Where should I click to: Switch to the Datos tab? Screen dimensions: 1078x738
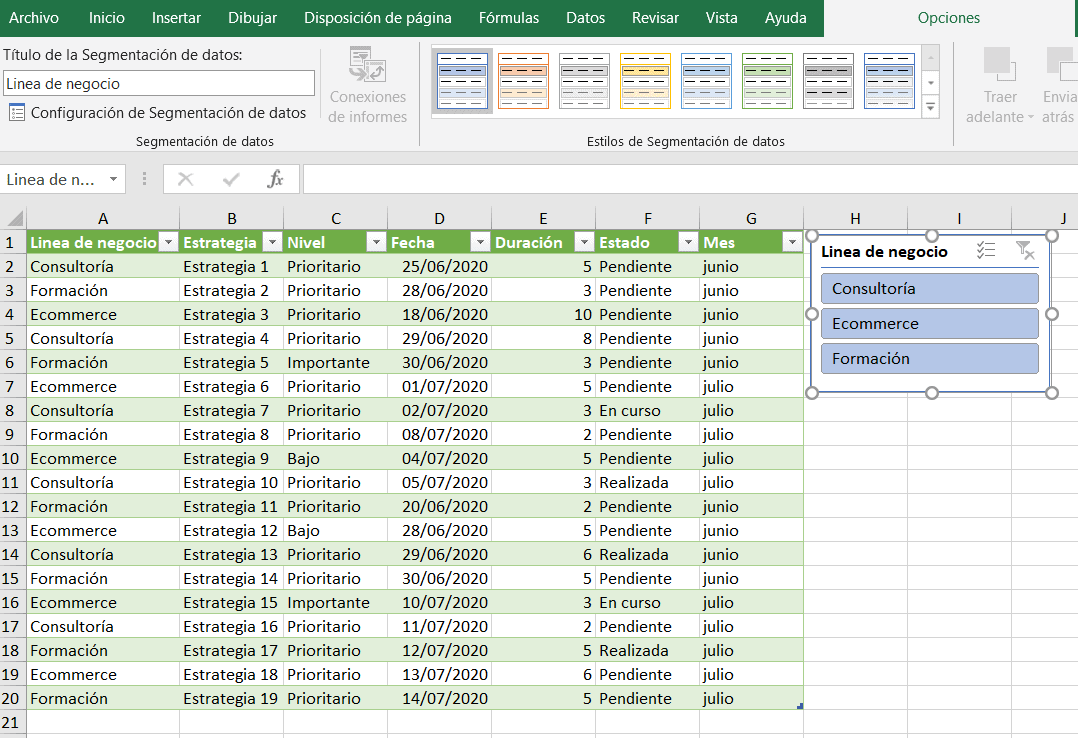[x=585, y=18]
